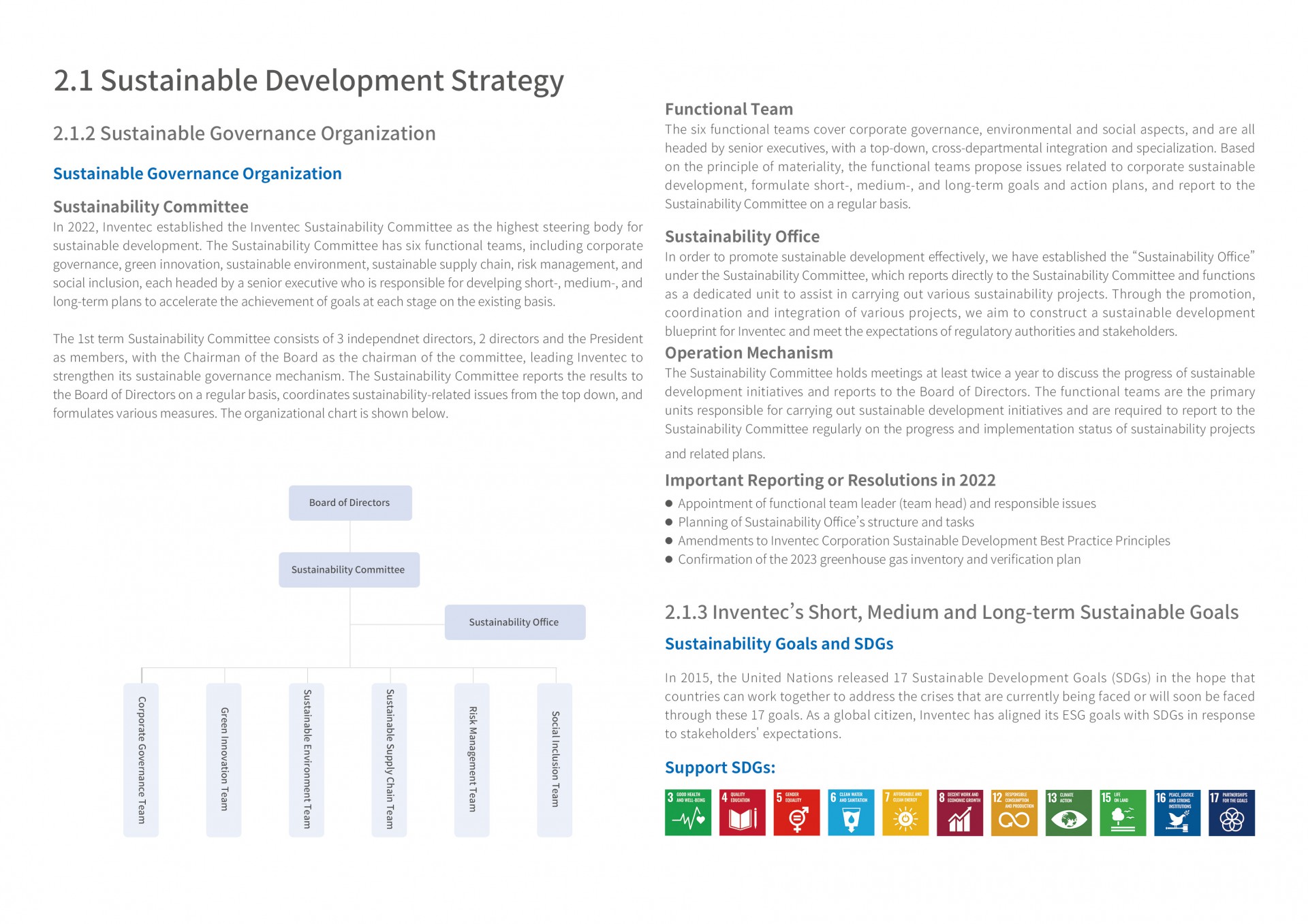Click the '2.1.2 Sustainable Governance Organization' heading
1308x924 pixels.
click(245, 133)
